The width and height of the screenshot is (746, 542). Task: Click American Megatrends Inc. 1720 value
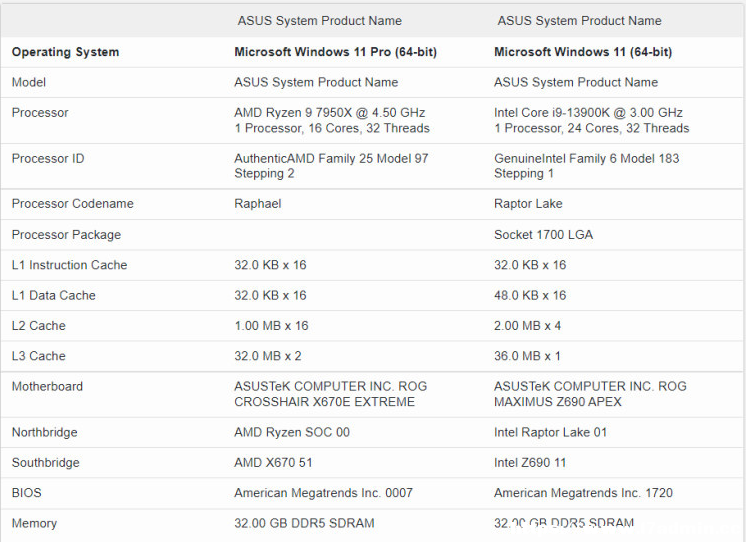pos(583,493)
